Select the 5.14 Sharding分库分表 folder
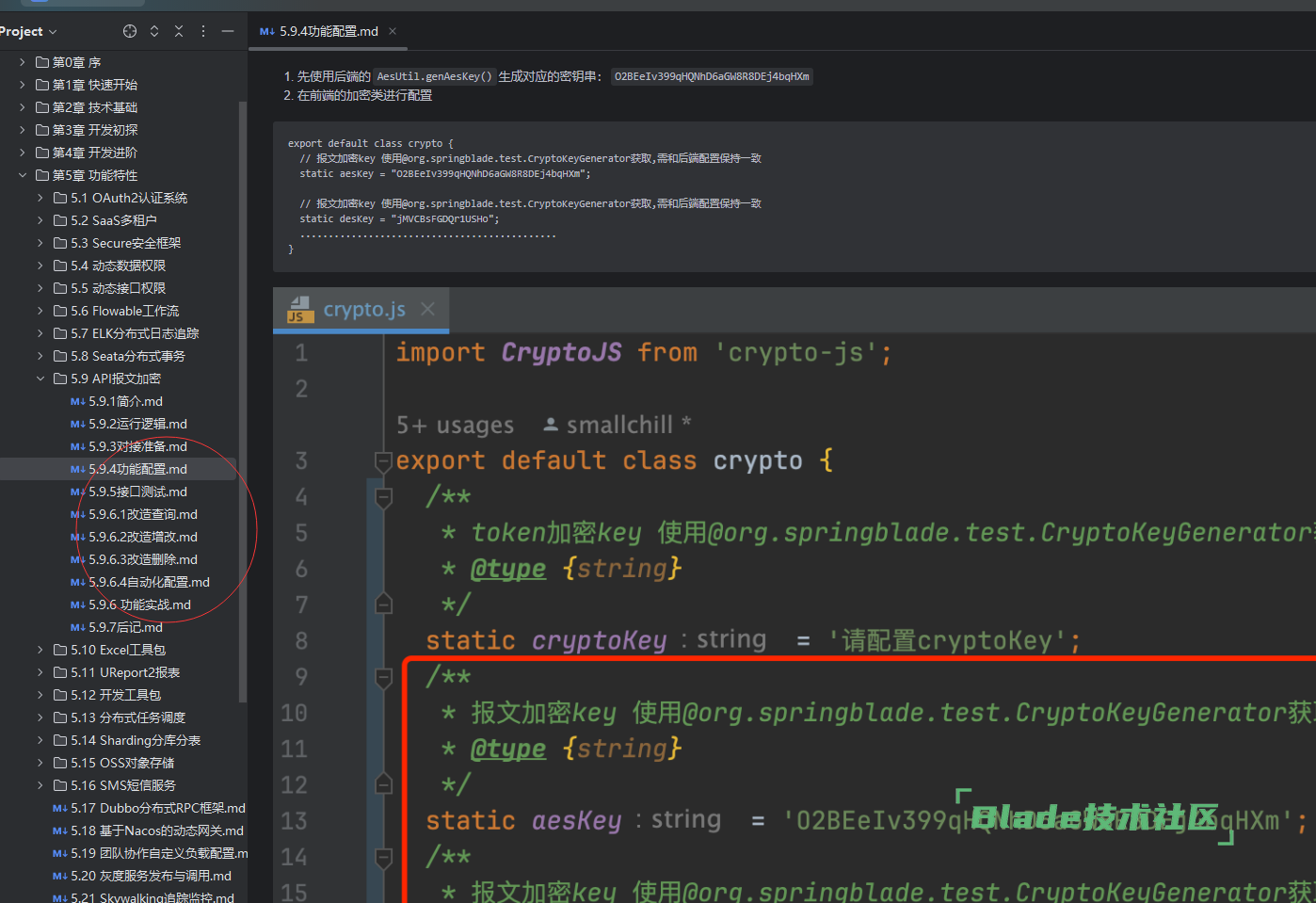 (x=127, y=740)
